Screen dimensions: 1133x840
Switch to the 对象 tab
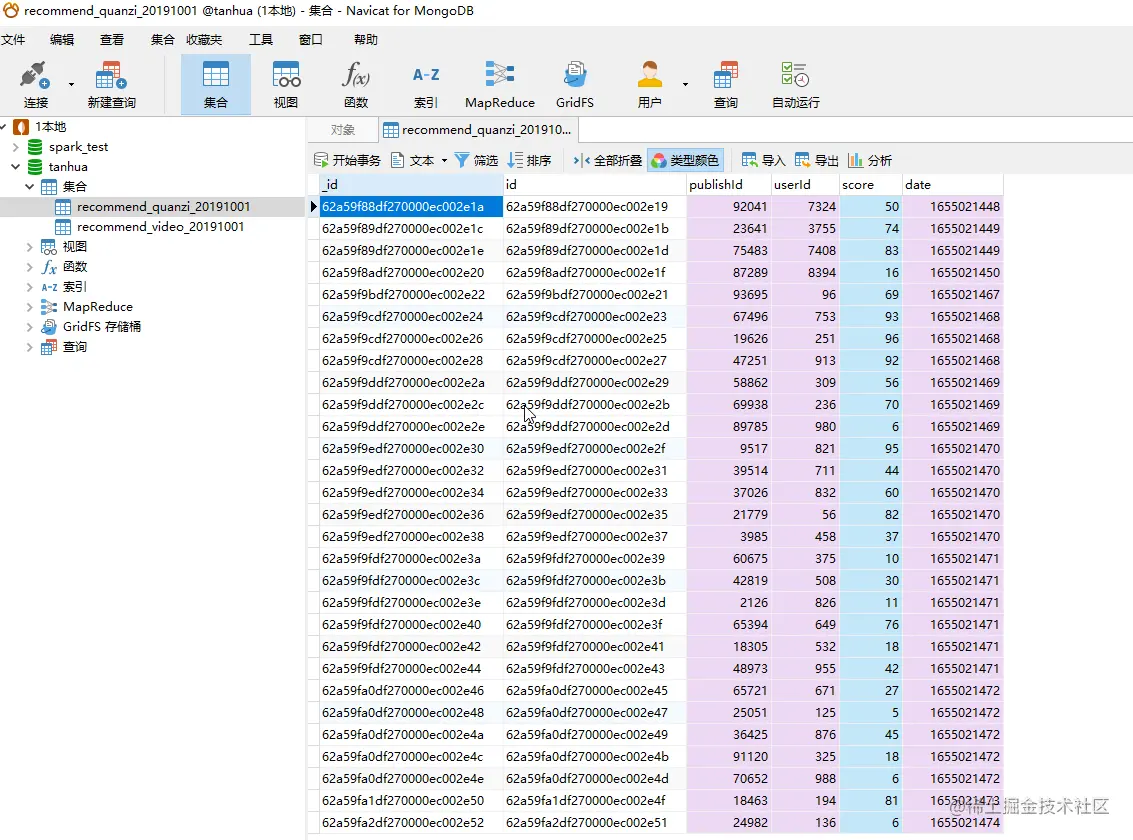pyautogui.click(x=343, y=130)
